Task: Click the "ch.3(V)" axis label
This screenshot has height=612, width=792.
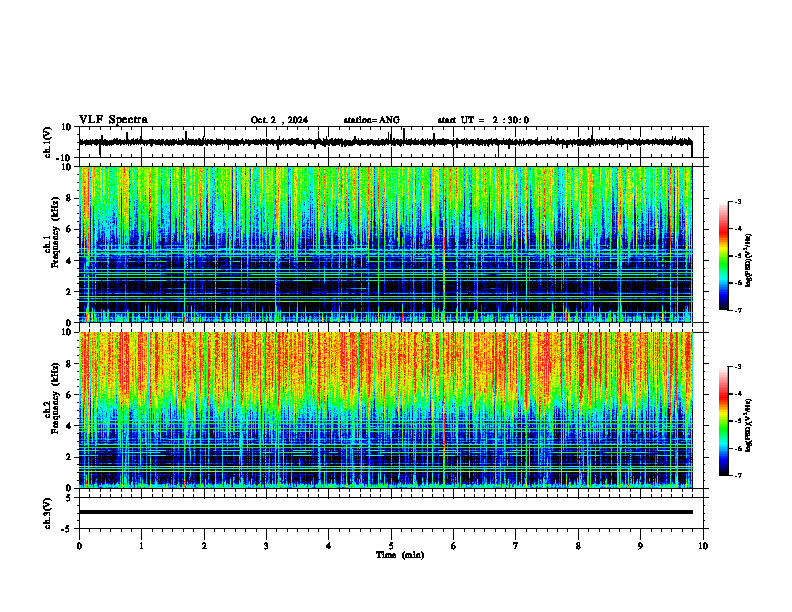Action: click(x=47, y=514)
